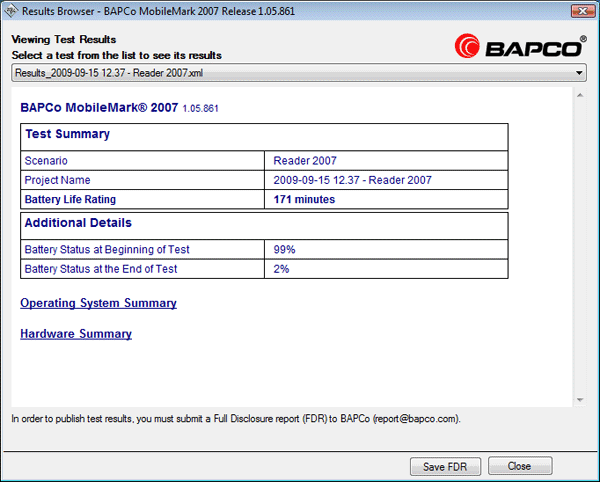
Task: Click 'Select a test from the list' instruction
Action: 116,55
